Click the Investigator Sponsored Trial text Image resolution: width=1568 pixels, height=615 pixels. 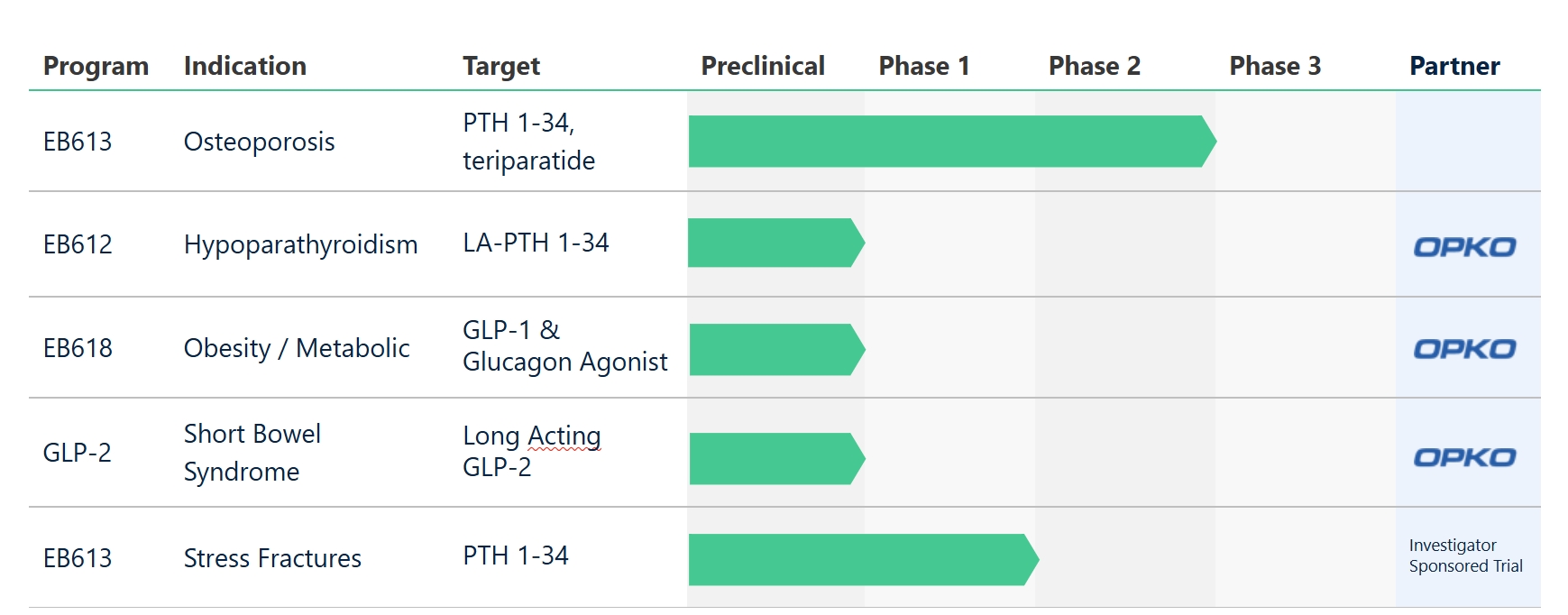(1465, 555)
